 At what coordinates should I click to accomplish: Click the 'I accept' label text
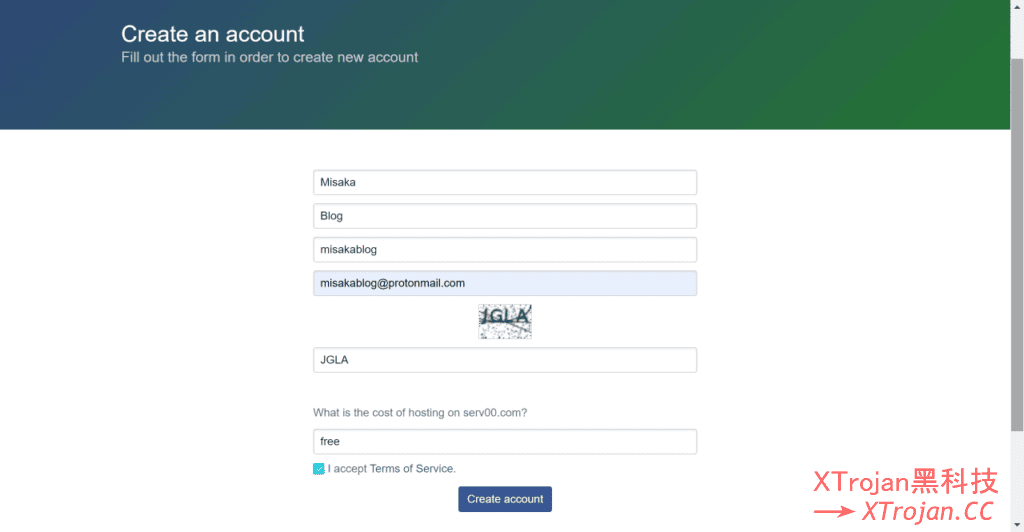point(347,469)
